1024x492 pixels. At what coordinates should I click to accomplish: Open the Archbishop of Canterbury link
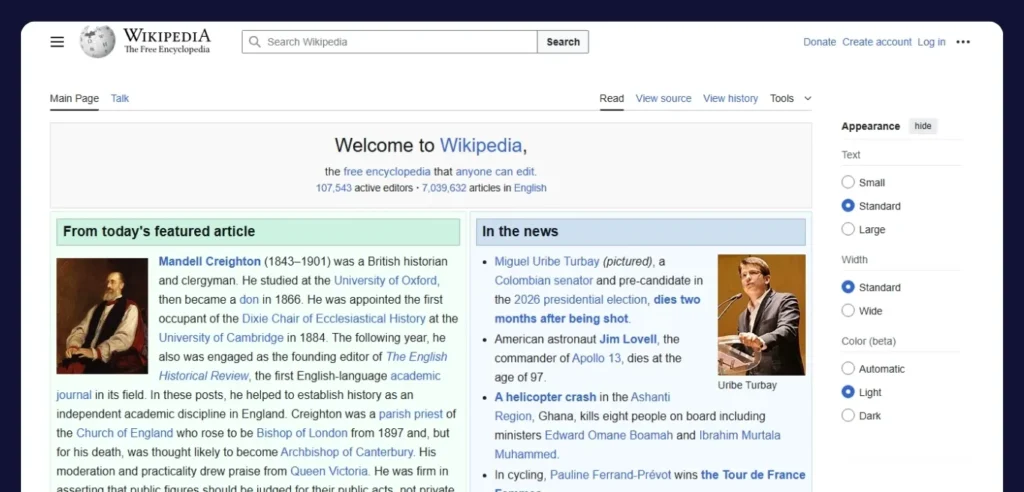point(347,452)
